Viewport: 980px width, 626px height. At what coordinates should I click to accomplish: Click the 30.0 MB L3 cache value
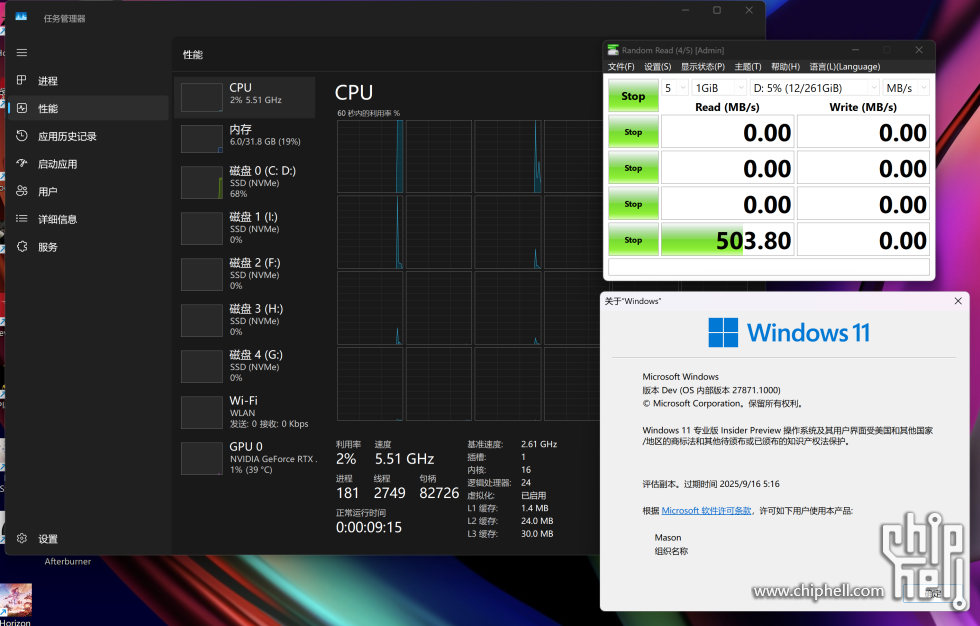click(537, 534)
